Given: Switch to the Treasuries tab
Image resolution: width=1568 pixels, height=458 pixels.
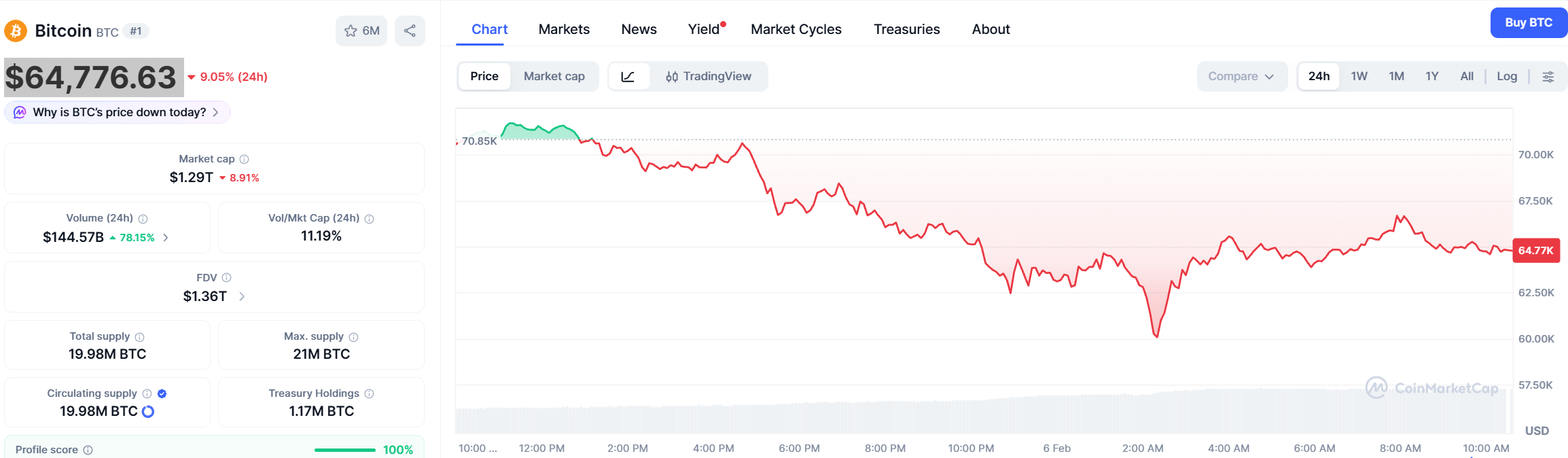Looking at the screenshot, I should [x=906, y=29].
